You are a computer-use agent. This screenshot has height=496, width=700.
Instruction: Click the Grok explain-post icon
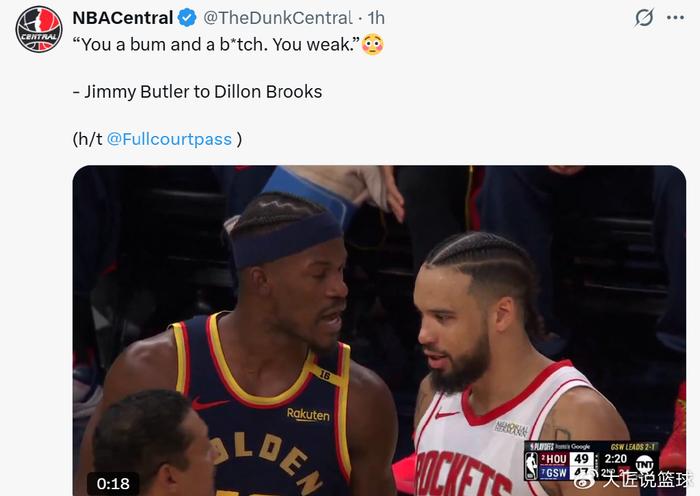click(x=644, y=18)
